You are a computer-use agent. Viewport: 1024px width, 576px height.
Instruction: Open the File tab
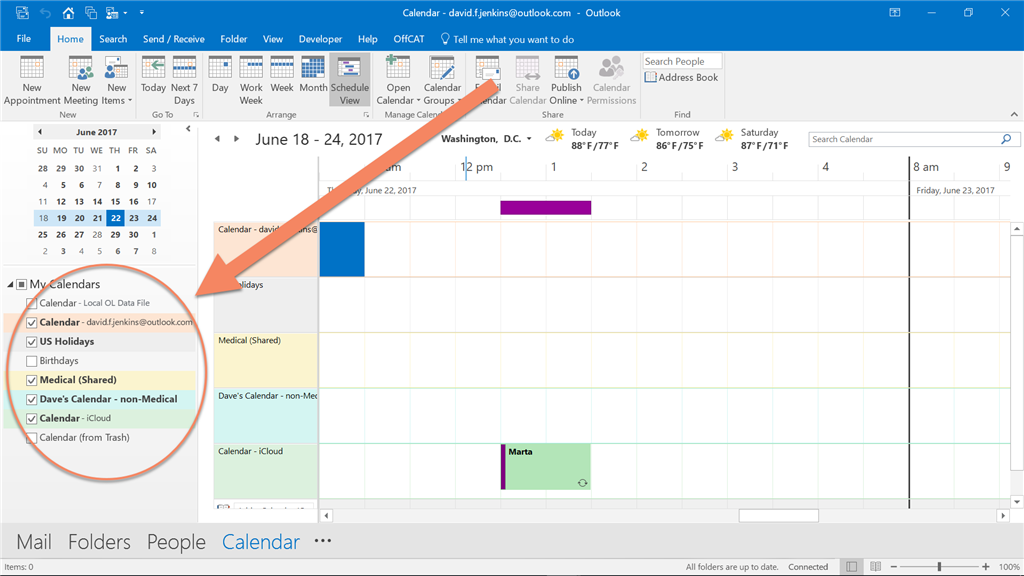(24, 39)
